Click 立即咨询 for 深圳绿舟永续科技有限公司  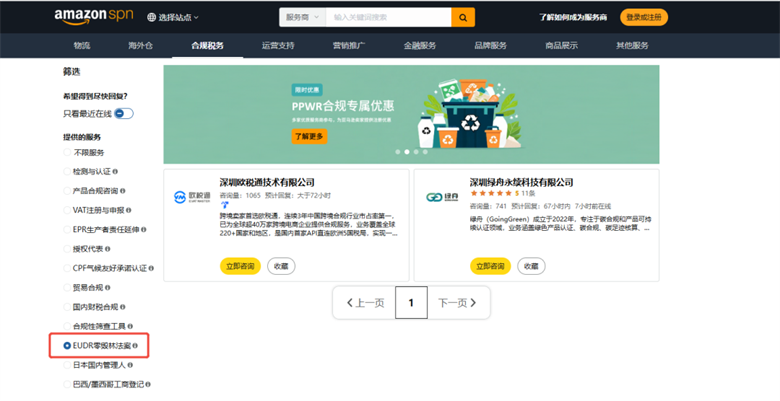(490, 266)
